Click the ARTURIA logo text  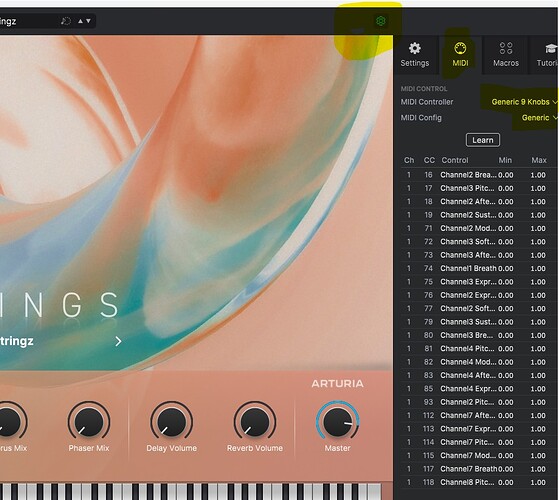[337, 383]
